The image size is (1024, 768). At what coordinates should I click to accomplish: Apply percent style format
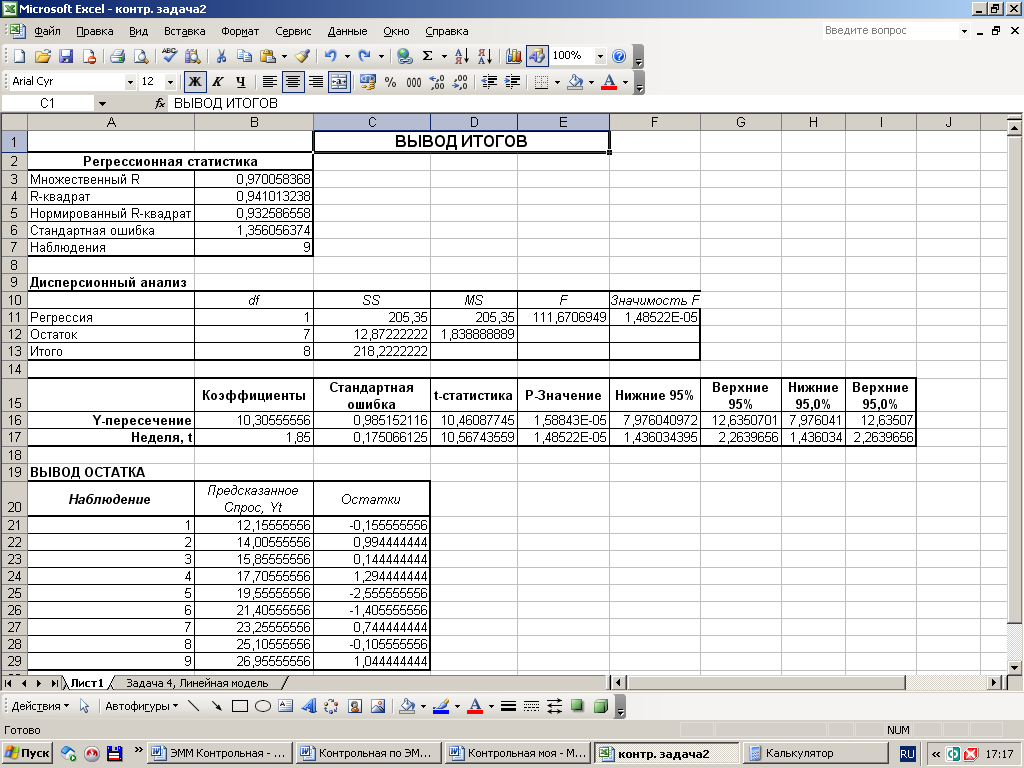pos(390,82)
